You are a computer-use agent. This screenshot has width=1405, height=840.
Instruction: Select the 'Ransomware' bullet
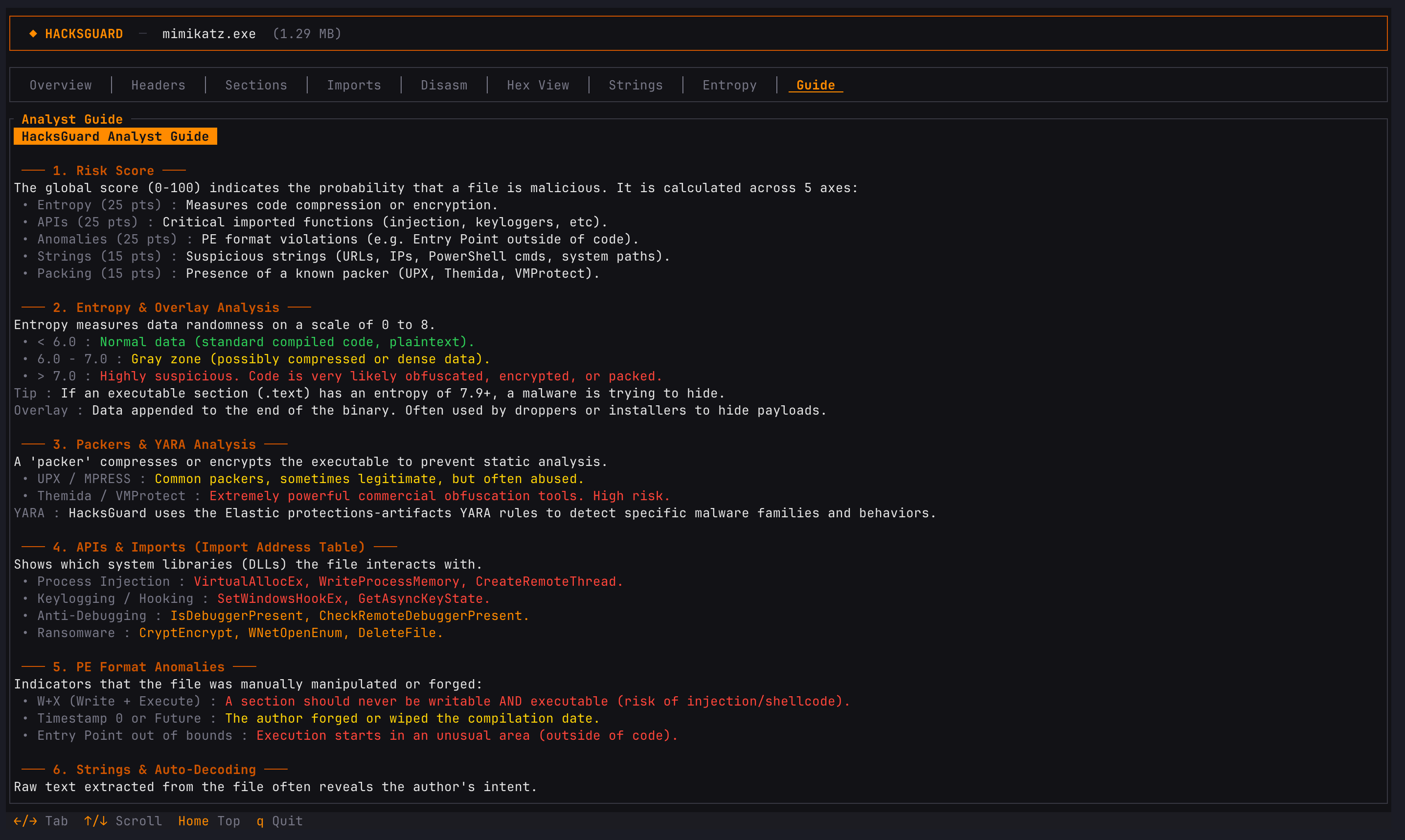tap(233, 633)
